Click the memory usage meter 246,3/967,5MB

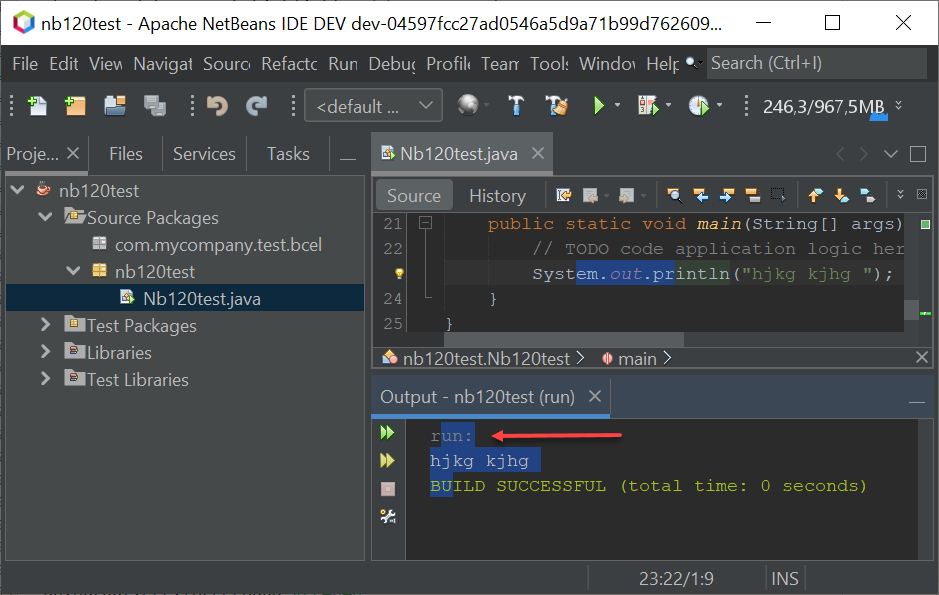(x=824, y=107)
